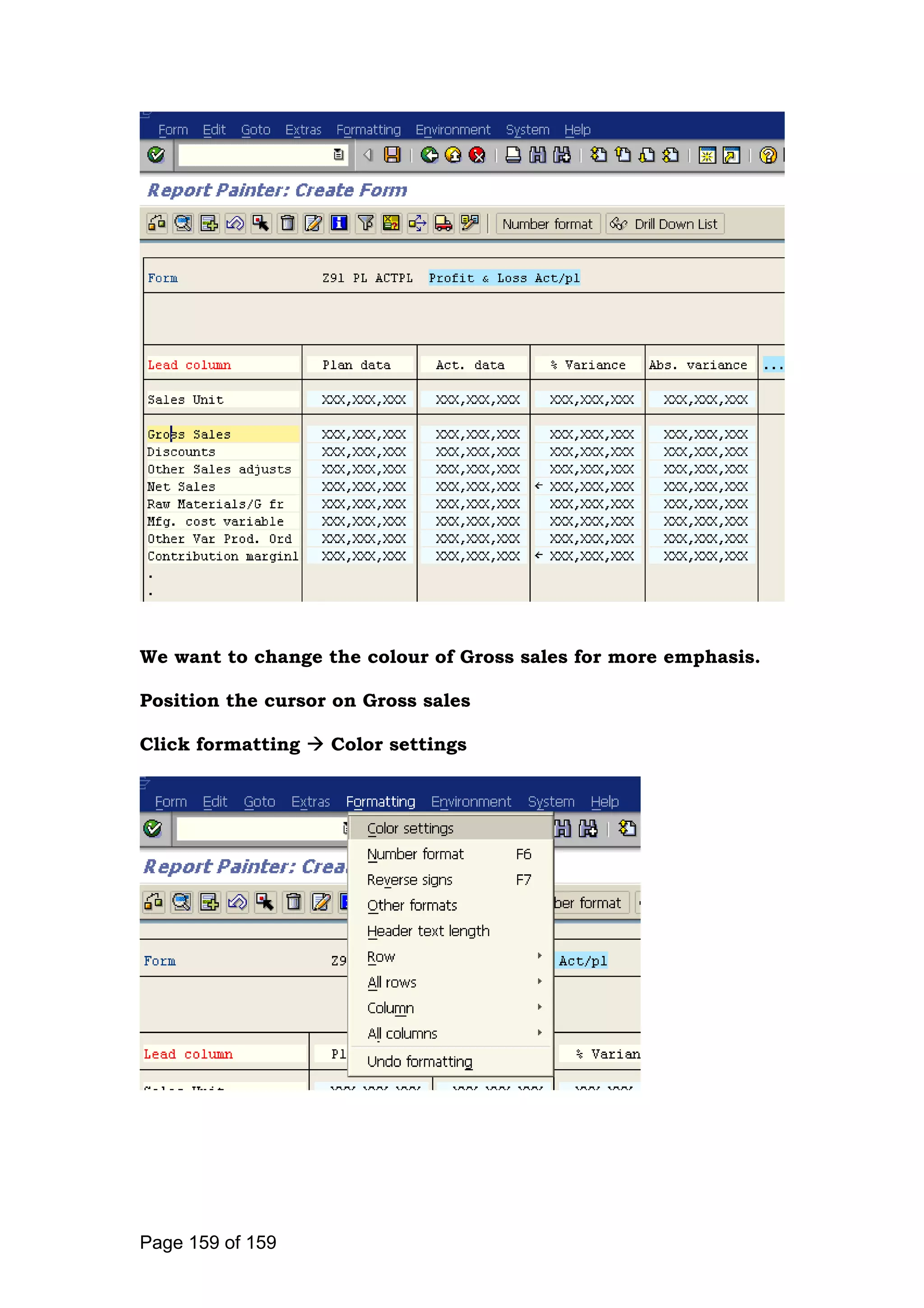Click the Profit & Loss Act/pl title
Image resolution: width=924 pixels, height=1308 pixels.
pyautogui.click(x=504, y=278)
